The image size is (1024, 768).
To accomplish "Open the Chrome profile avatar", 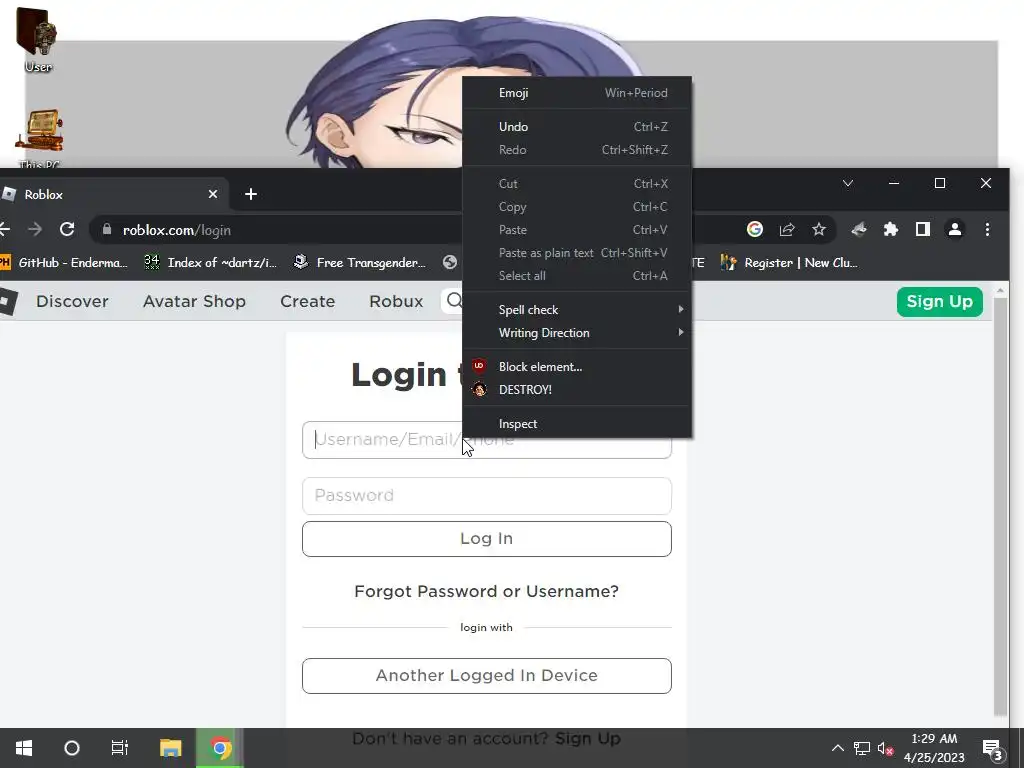I will click(x=955, y=229).
